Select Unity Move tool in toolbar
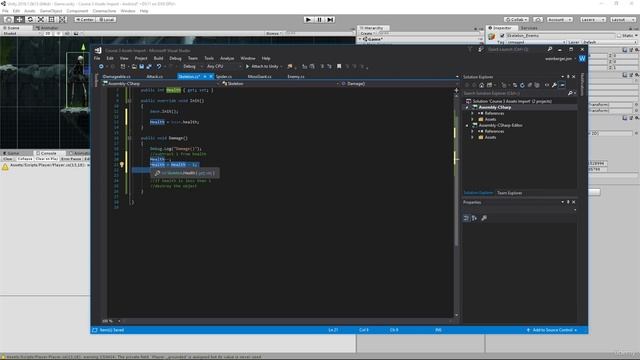The width and height of the screenshot is (640, 360). (19, 19)
